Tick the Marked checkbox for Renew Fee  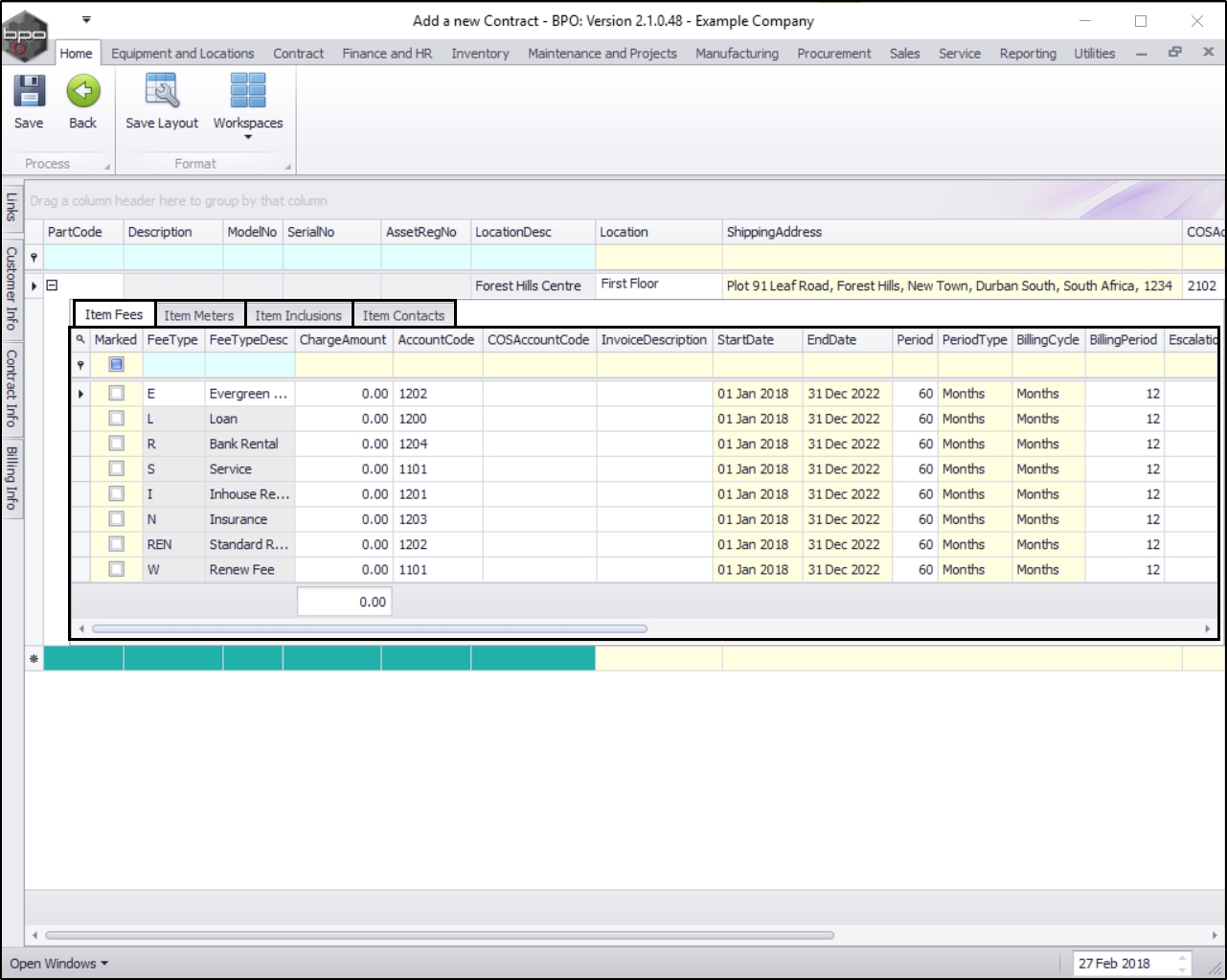coord(116,569)
